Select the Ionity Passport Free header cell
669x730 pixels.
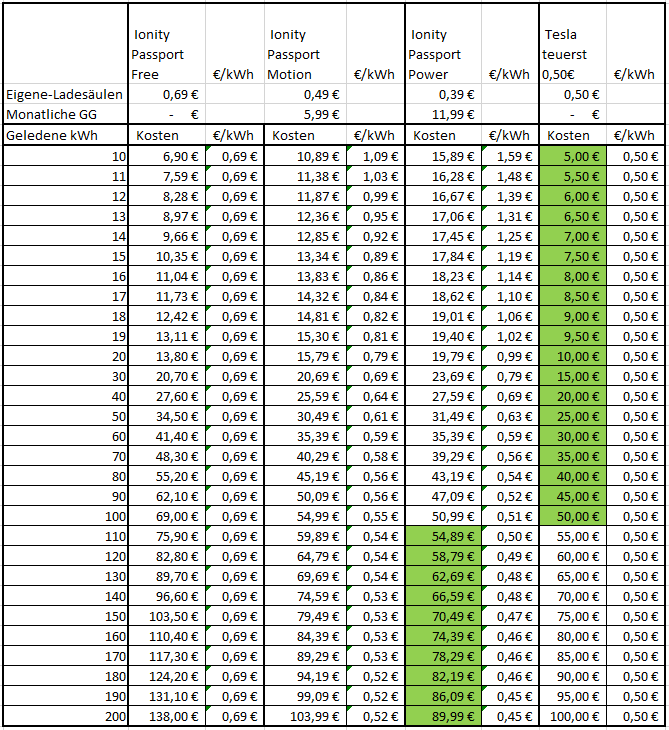(167, 44)
